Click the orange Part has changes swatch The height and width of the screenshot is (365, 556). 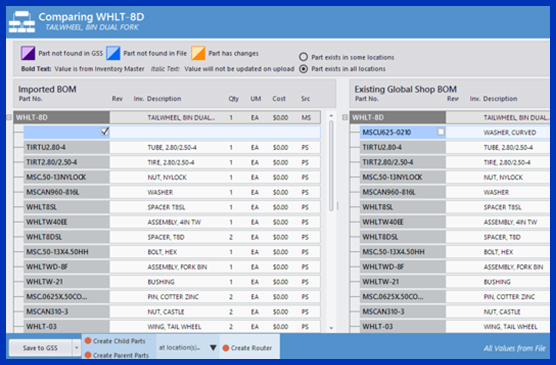198,53
